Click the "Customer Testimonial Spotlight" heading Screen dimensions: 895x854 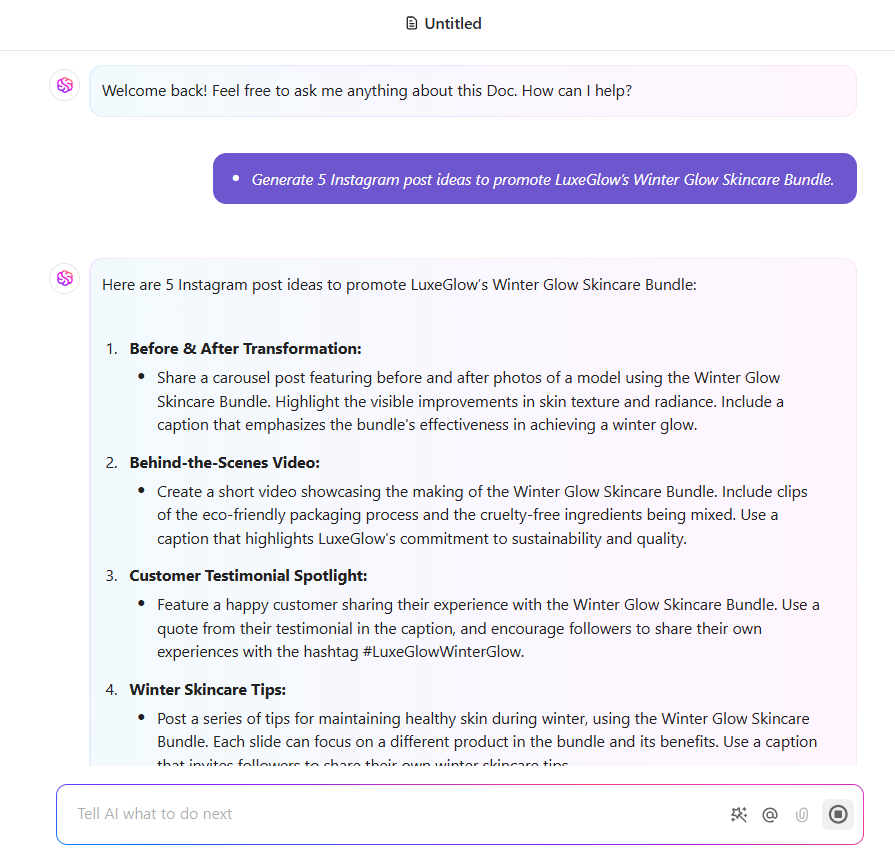tap(248, 576)
